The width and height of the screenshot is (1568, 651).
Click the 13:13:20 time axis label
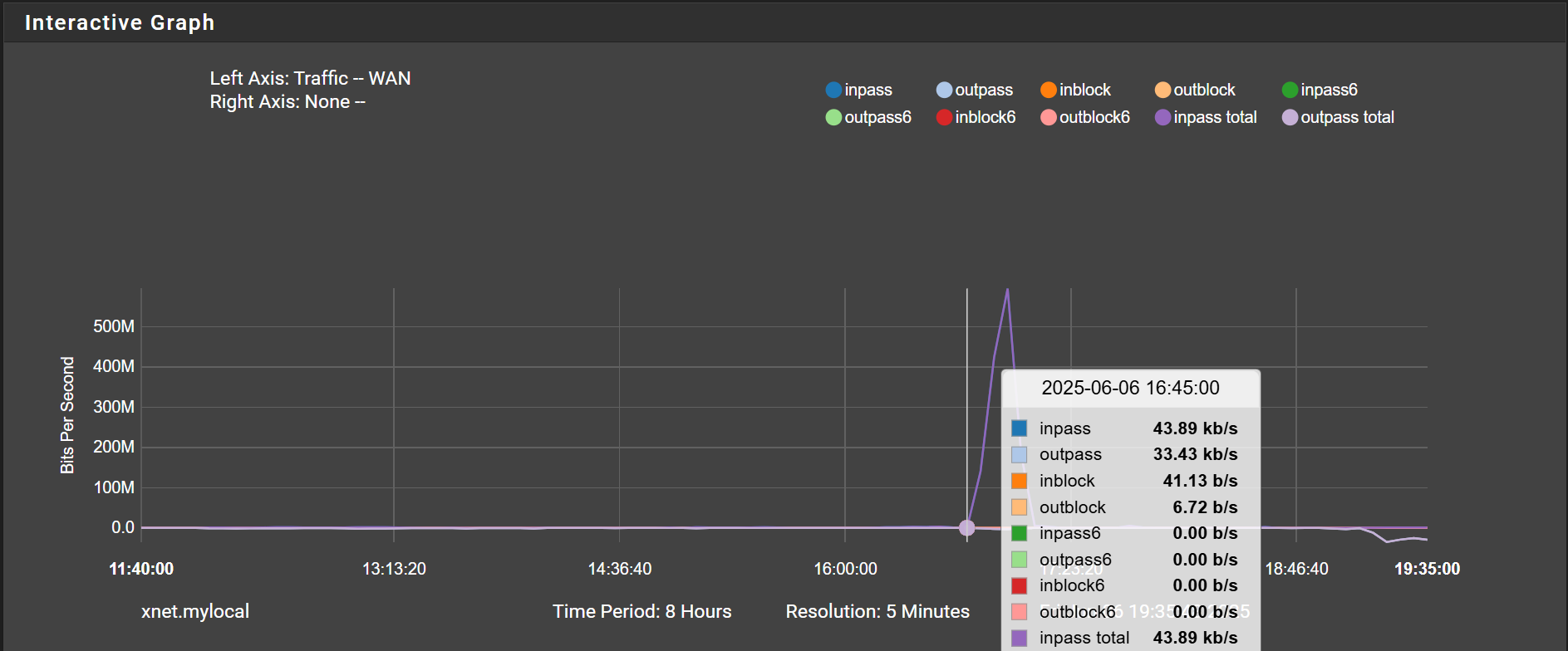point(394,569)
